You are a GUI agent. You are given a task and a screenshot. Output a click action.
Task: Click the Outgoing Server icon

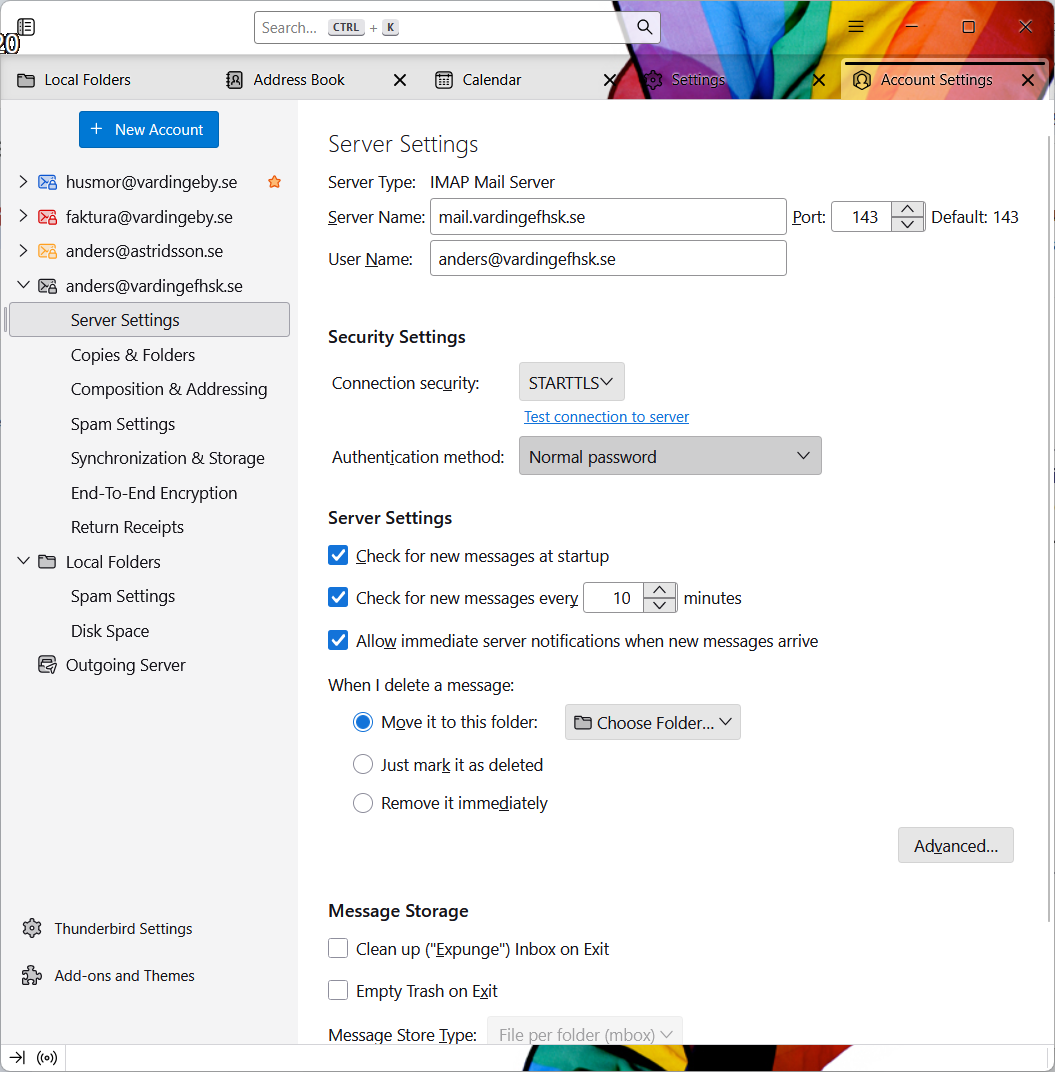(47, 665)
